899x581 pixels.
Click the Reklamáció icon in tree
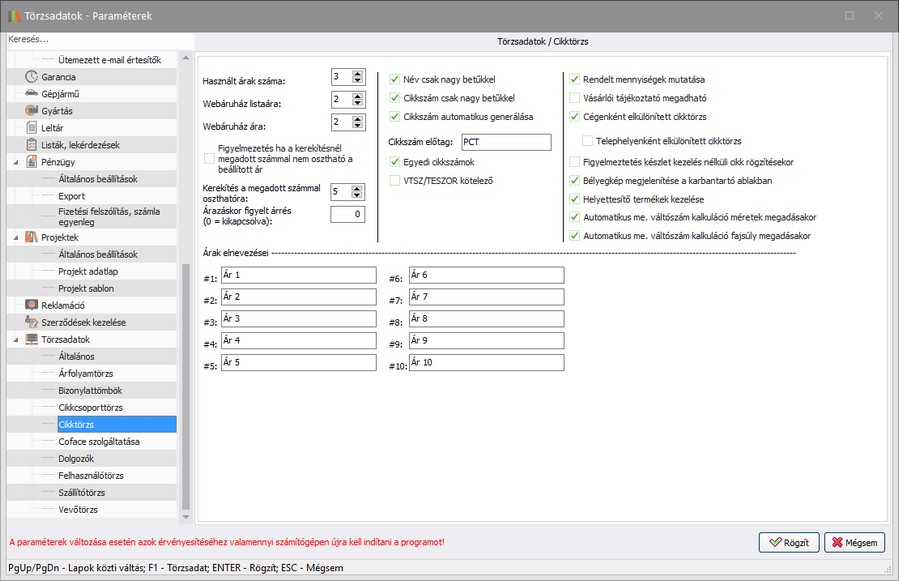coord(32,305)
